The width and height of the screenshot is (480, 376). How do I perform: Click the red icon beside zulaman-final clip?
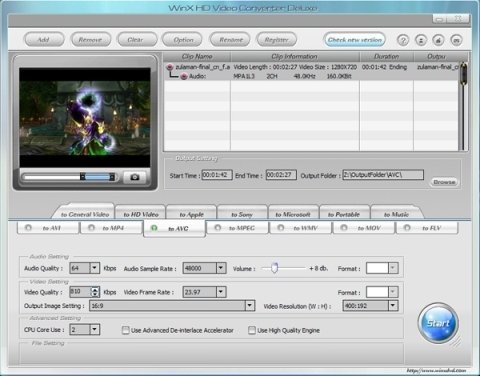[x=170, y=67]
